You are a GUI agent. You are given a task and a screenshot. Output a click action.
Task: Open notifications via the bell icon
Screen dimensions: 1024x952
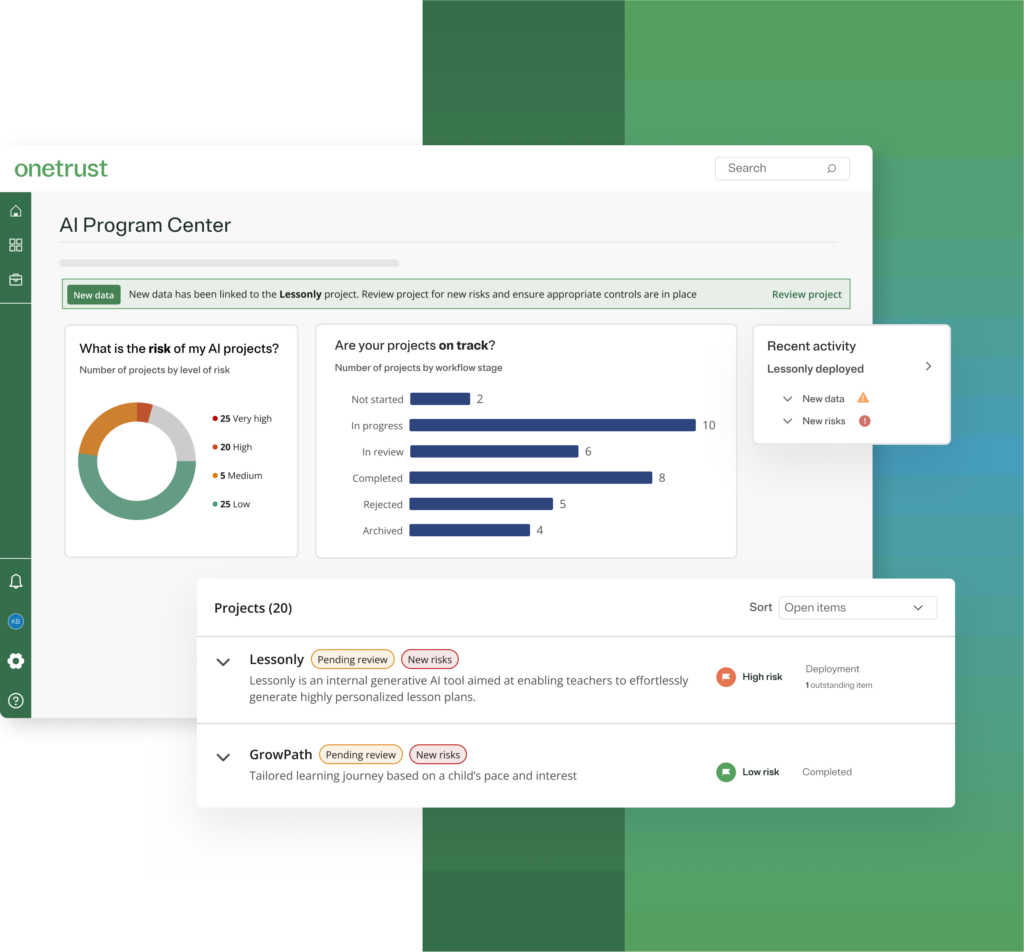pos(15,581)
